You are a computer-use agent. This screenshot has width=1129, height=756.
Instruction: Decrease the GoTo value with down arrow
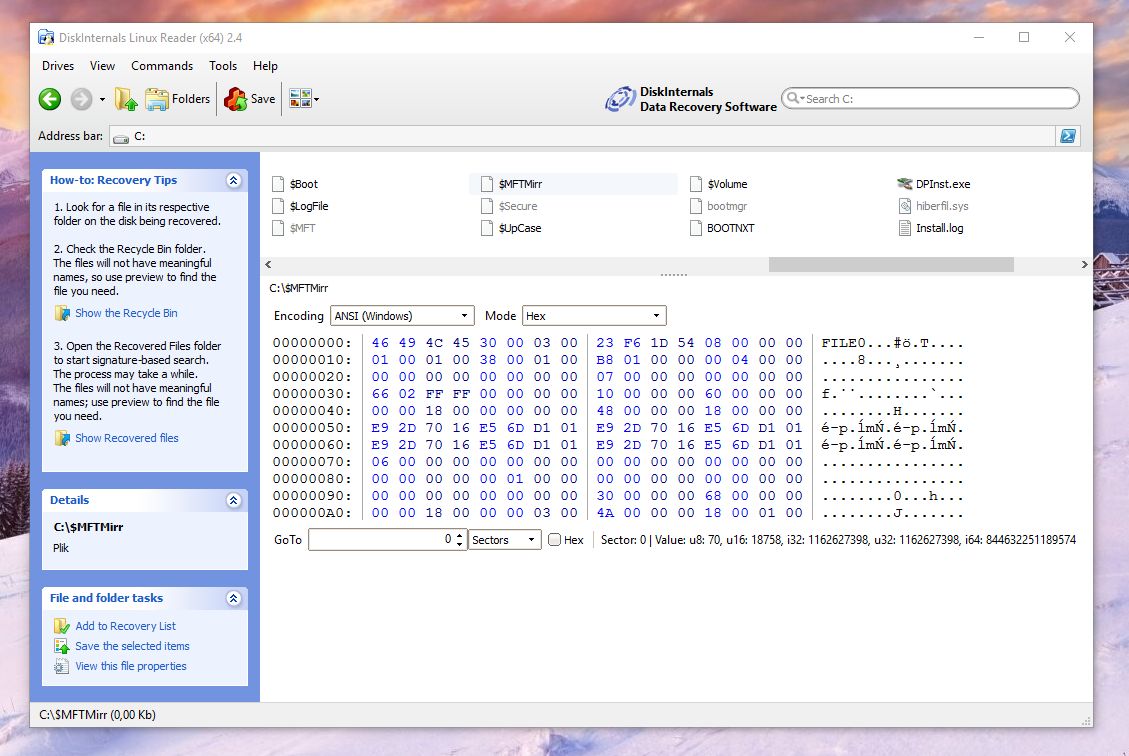(x=459, y=544)
